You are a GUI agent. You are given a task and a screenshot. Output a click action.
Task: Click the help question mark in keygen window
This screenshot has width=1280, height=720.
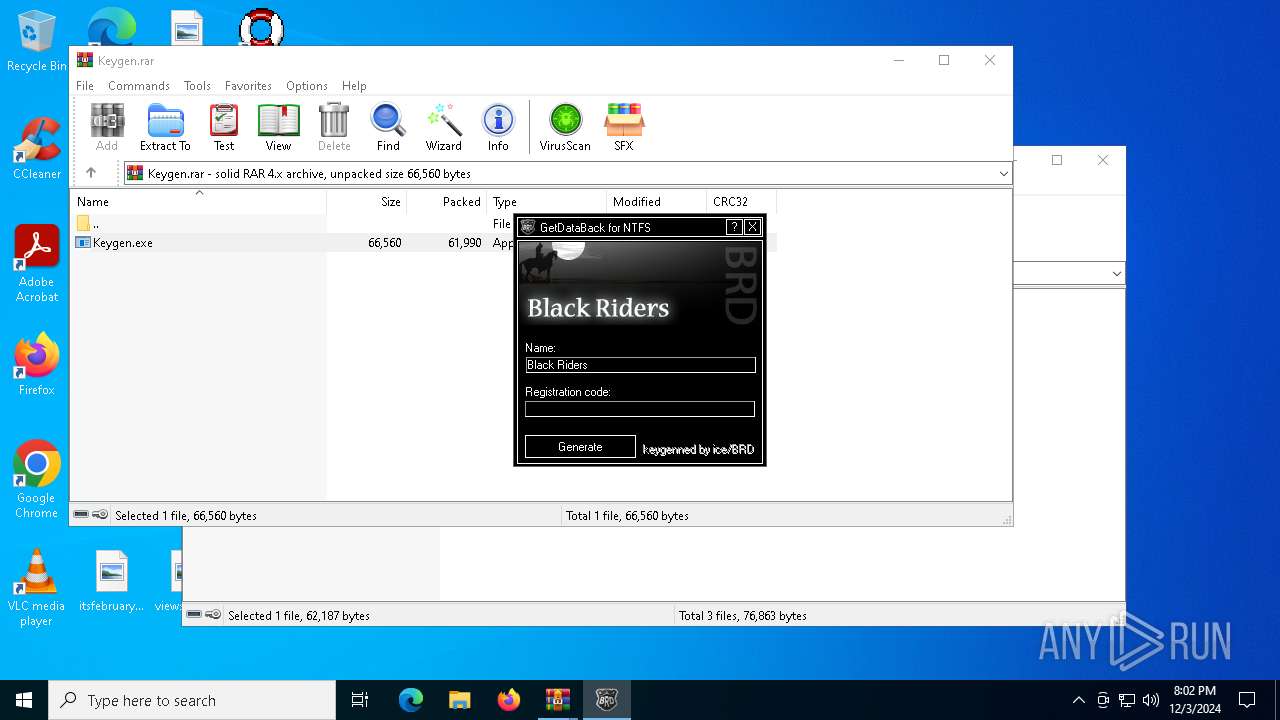pyautogui.click(x=734, y=227)
